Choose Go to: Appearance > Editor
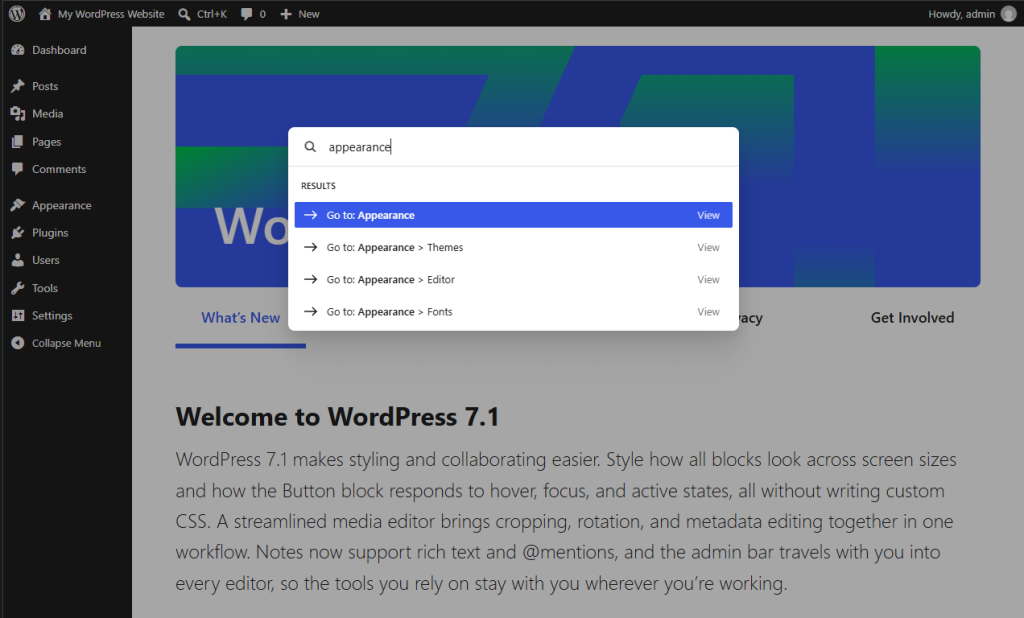Image resolution: width=1024 pixels, height=618 pixels. (513, 279)
